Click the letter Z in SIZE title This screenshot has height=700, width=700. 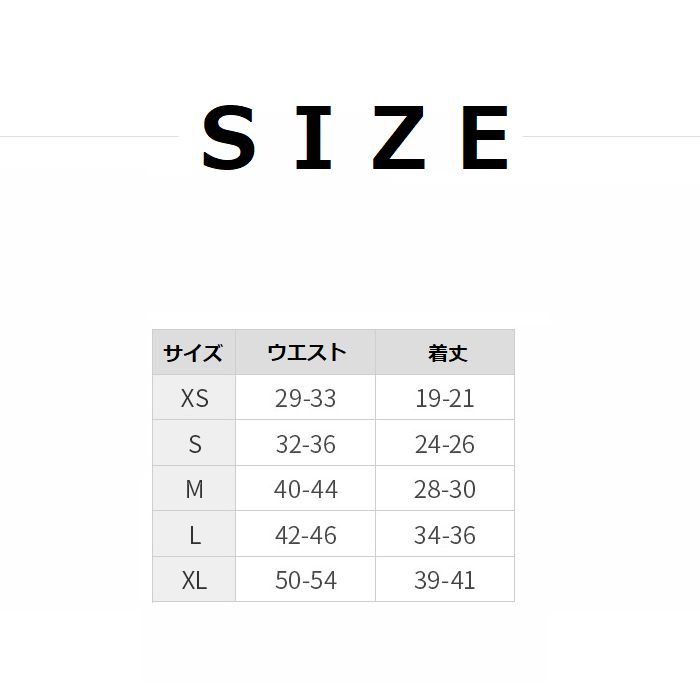[x=399, y=138]
